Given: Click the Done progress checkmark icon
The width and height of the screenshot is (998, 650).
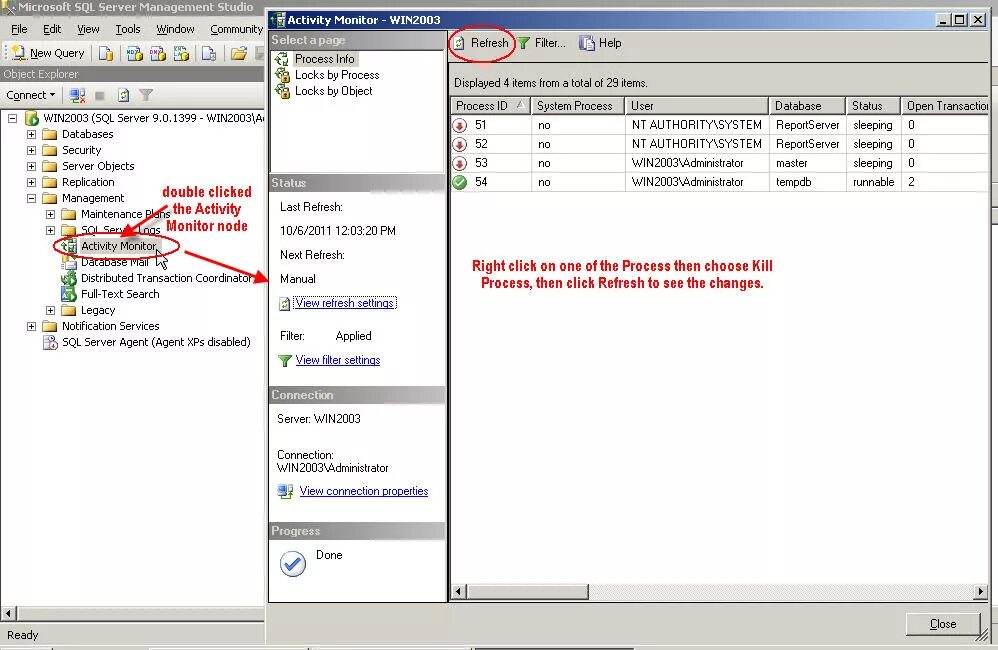Looking at the screenshot, I should 293,563.
